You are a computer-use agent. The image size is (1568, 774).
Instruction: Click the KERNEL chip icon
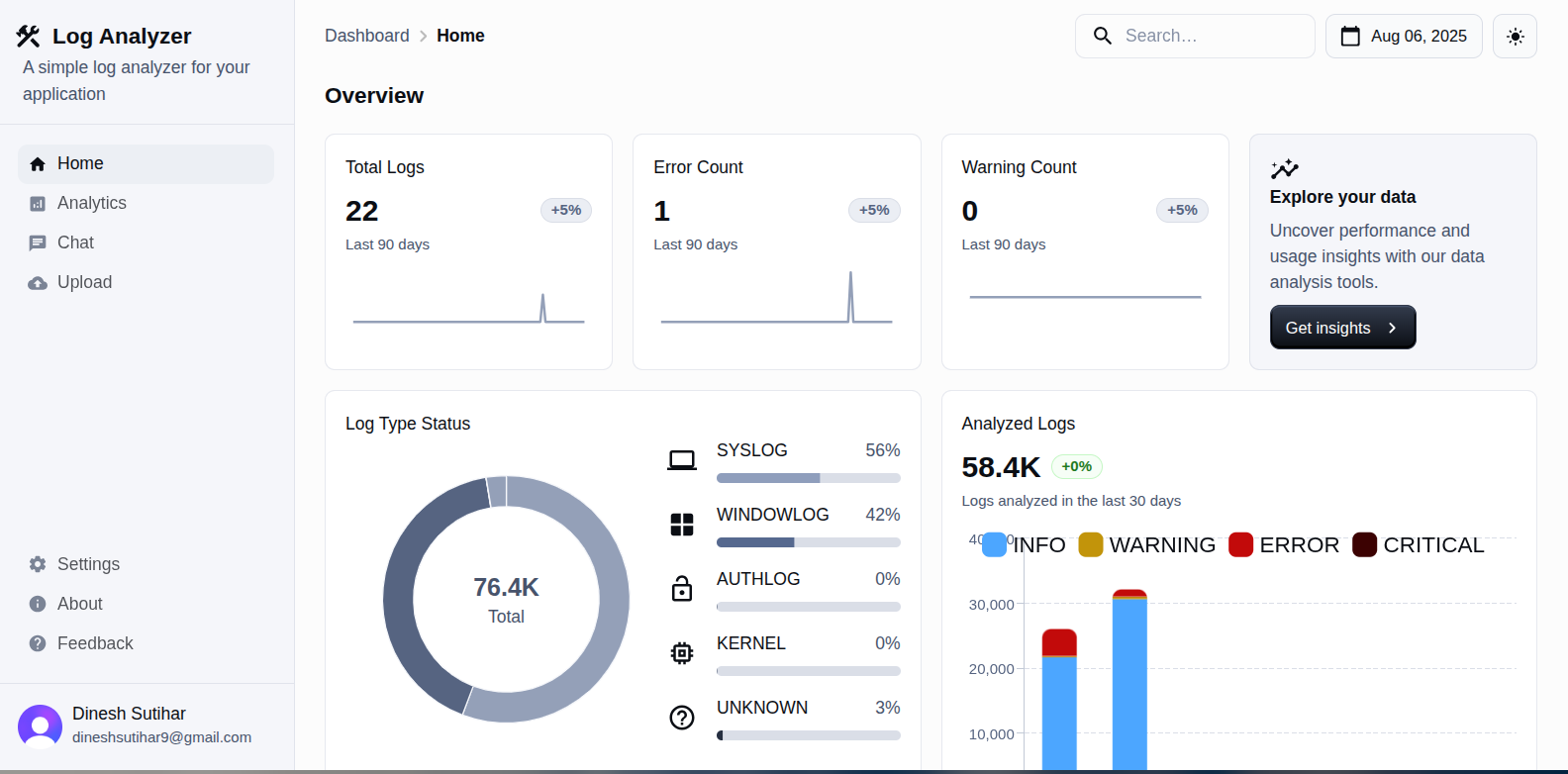click(682, 653)
